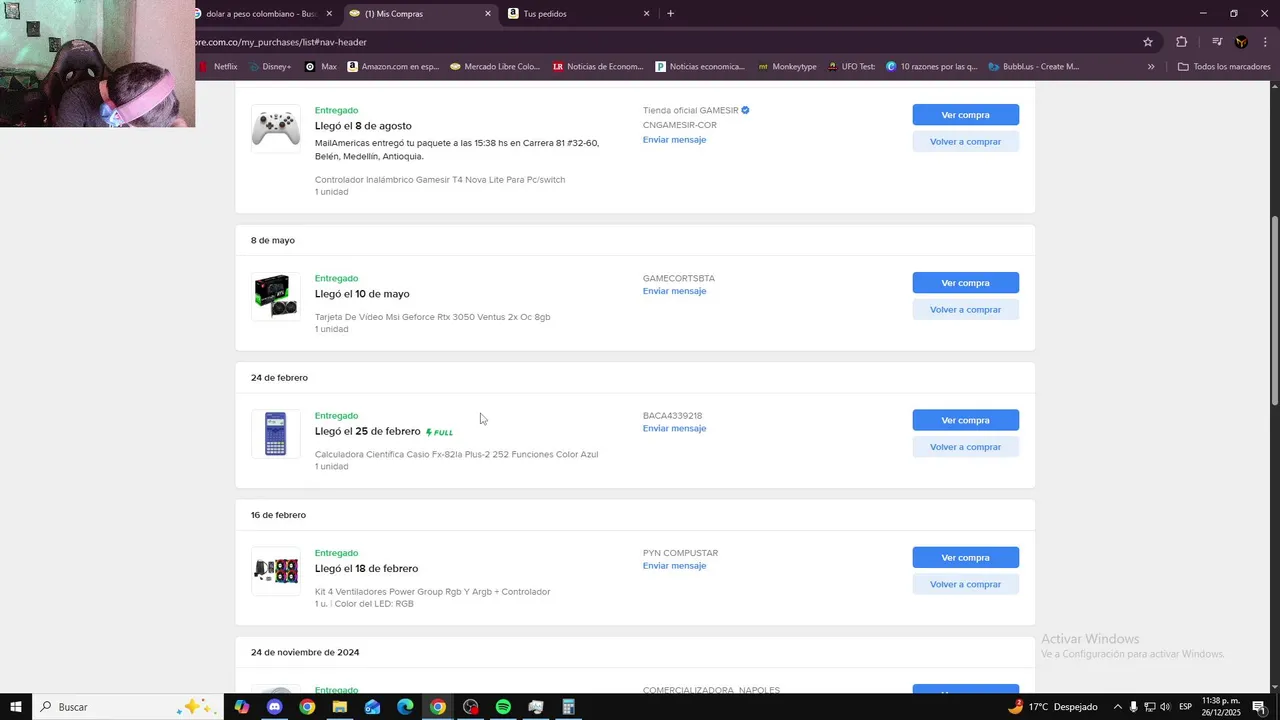
Task: Click the taskbar Buscar search box
Action: coord(127,707)
